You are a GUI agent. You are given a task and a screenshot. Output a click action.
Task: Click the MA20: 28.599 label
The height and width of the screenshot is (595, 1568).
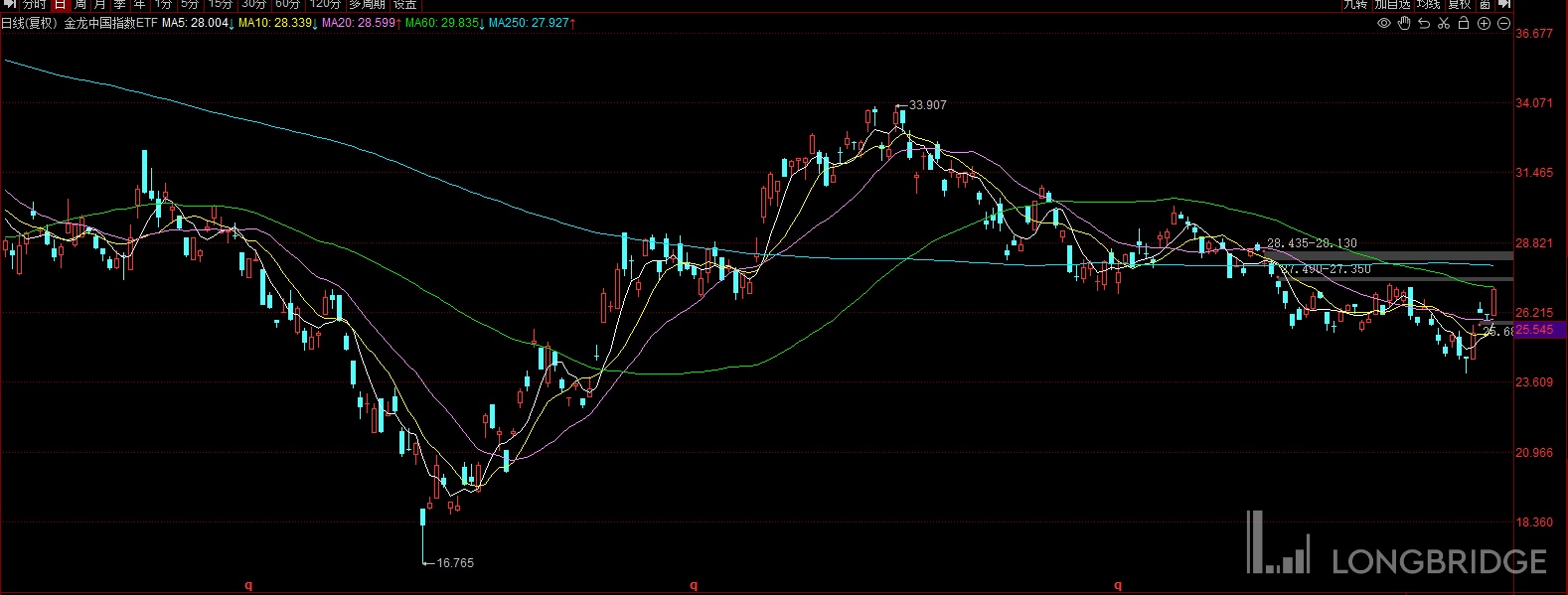pyautogui.click(x=359, y=23)
